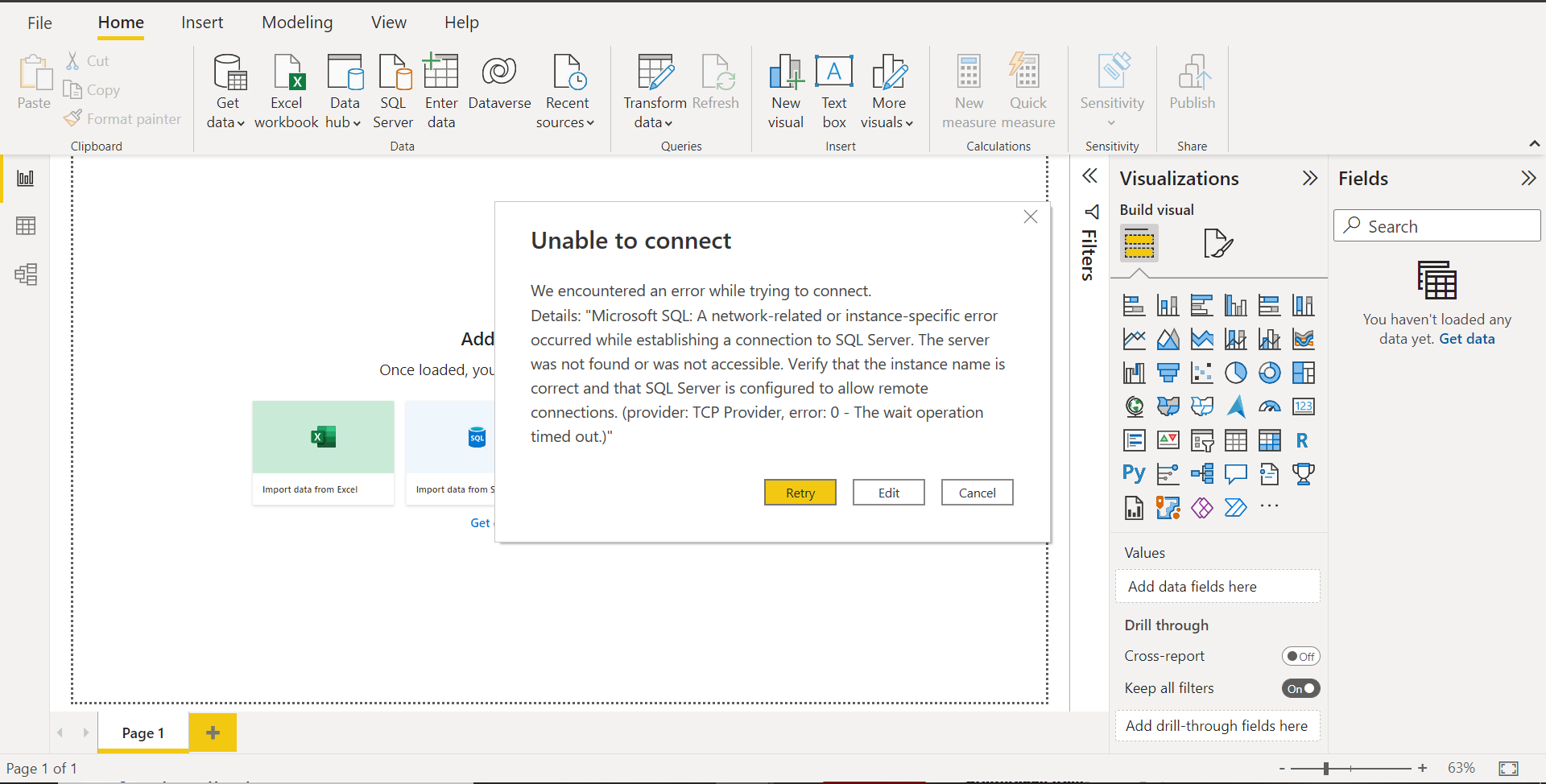This screenshot has width=1546, height=784.
Task: Switch to the Home ribbon tab
Action: pos(121,23)
